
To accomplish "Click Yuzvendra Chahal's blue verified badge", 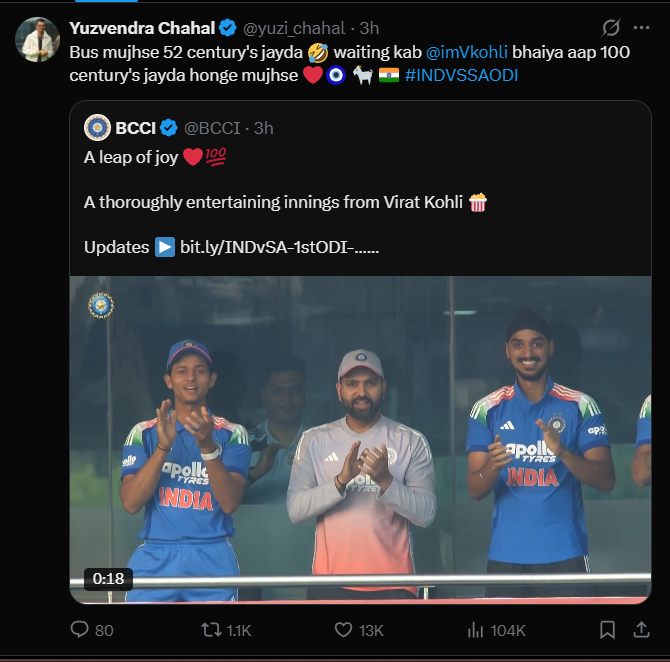I will [x=228, y=28].
